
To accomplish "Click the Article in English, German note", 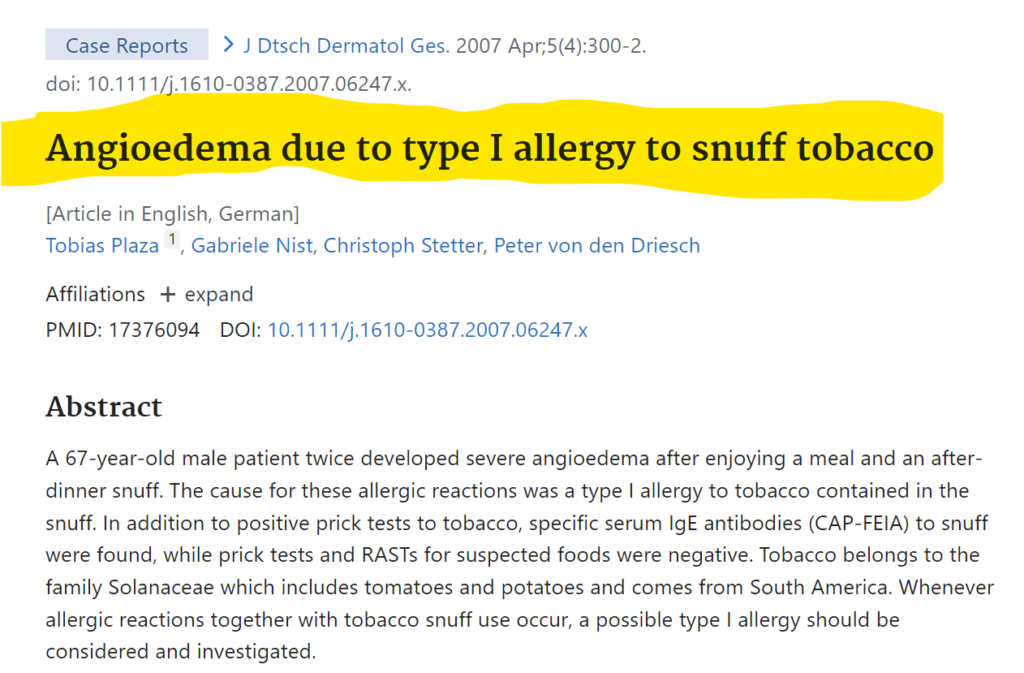I will click(x=172, y=214).
